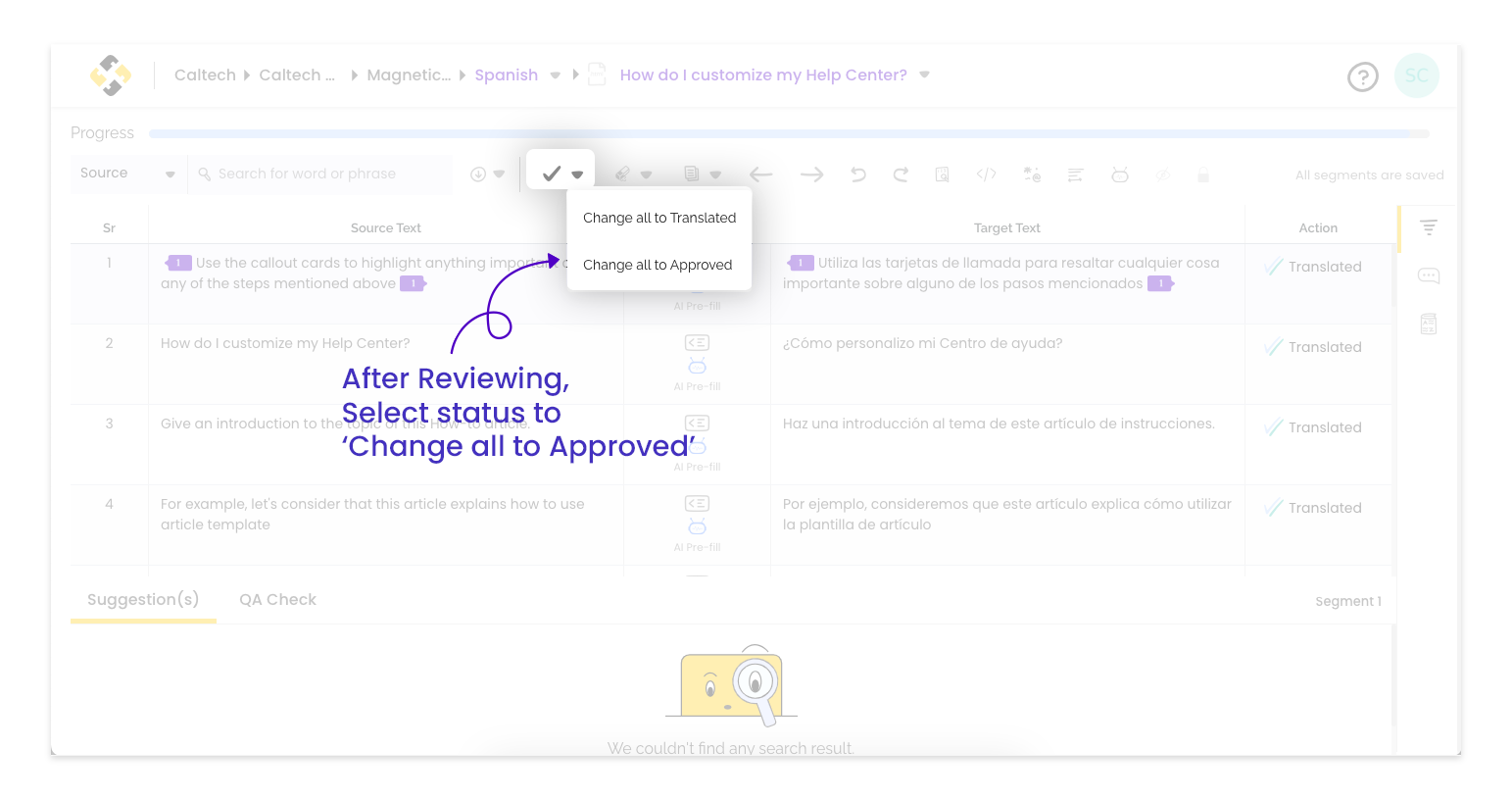Click the Search for word or phrase field

[x=321, y=174]
